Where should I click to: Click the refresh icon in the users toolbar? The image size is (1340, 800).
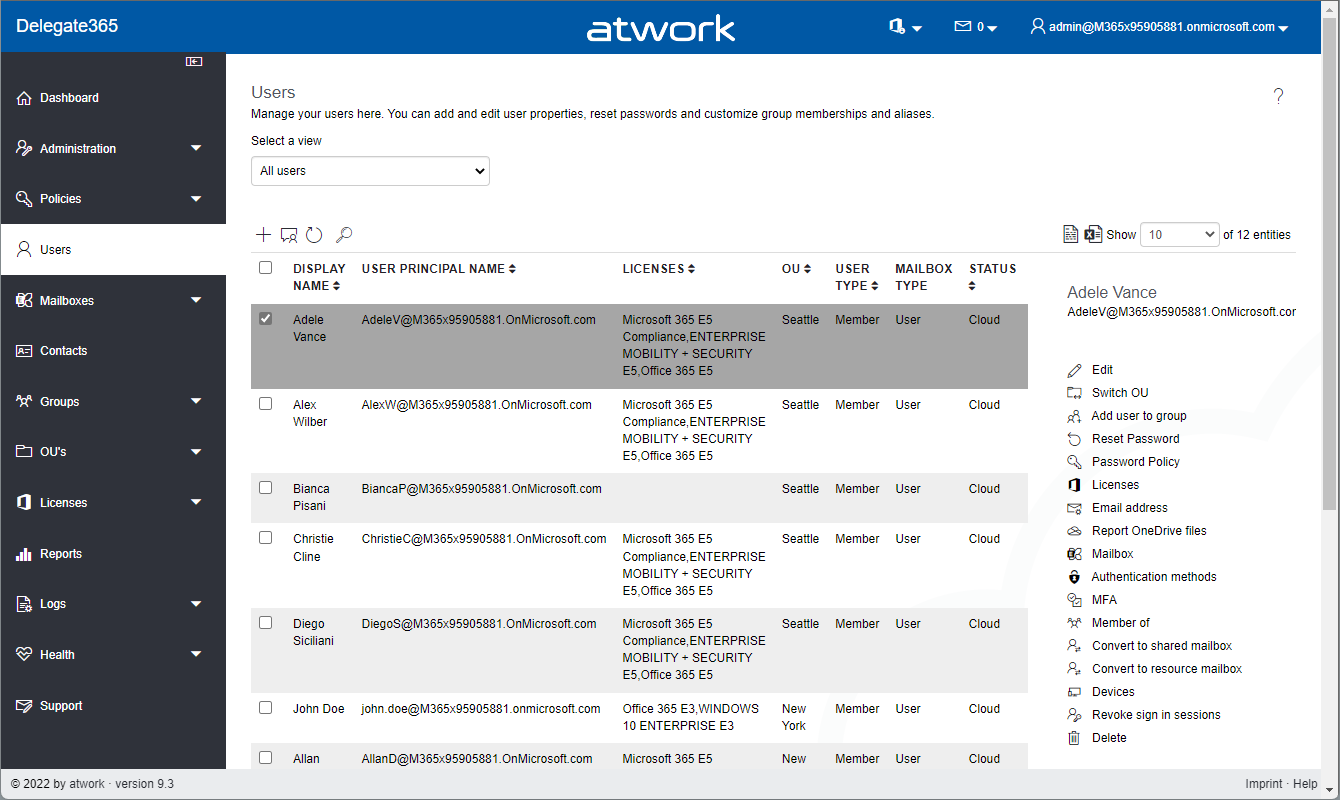click(x=314, y=235)
